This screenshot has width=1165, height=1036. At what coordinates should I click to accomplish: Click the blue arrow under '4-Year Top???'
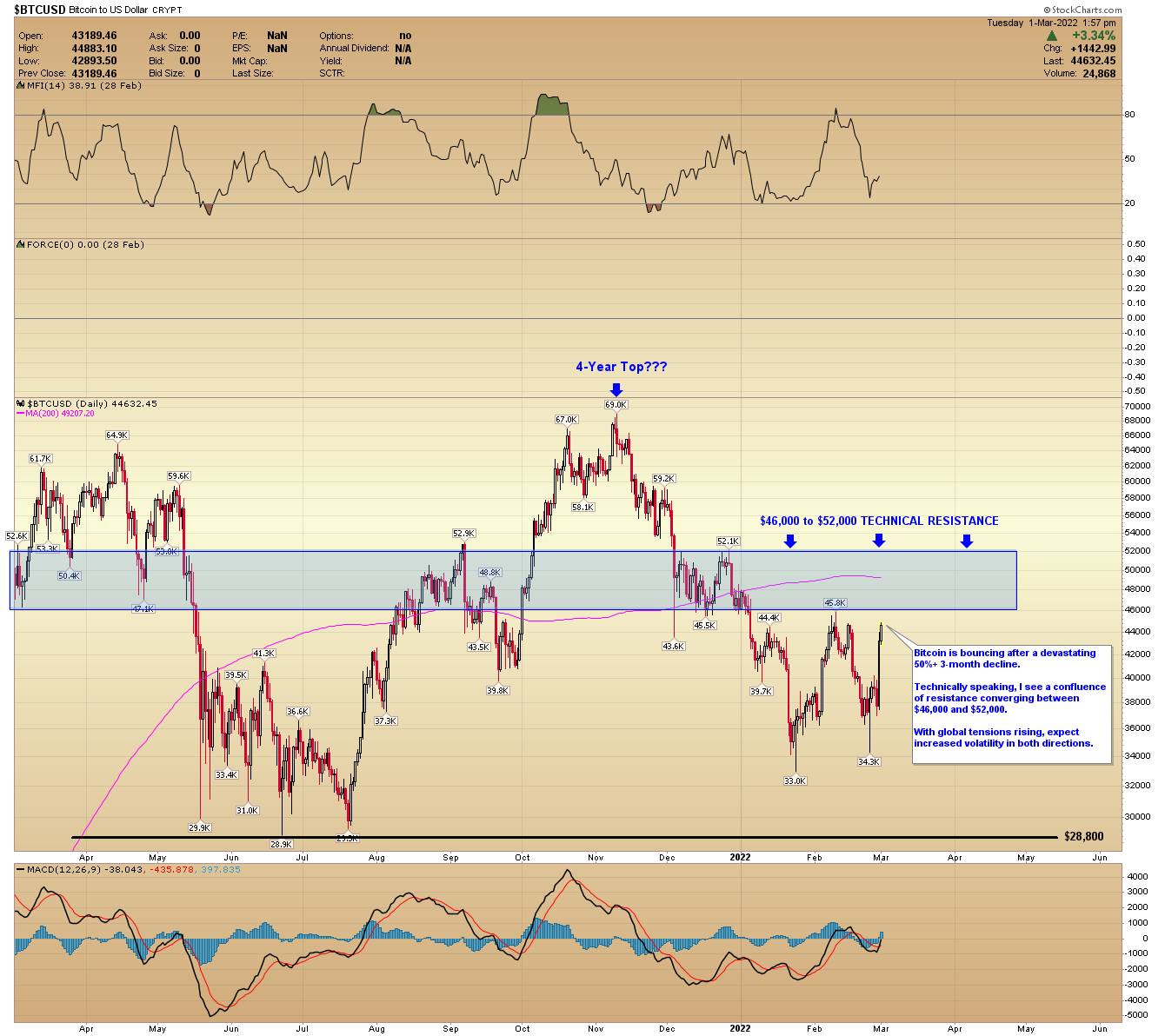click(616, 389)
